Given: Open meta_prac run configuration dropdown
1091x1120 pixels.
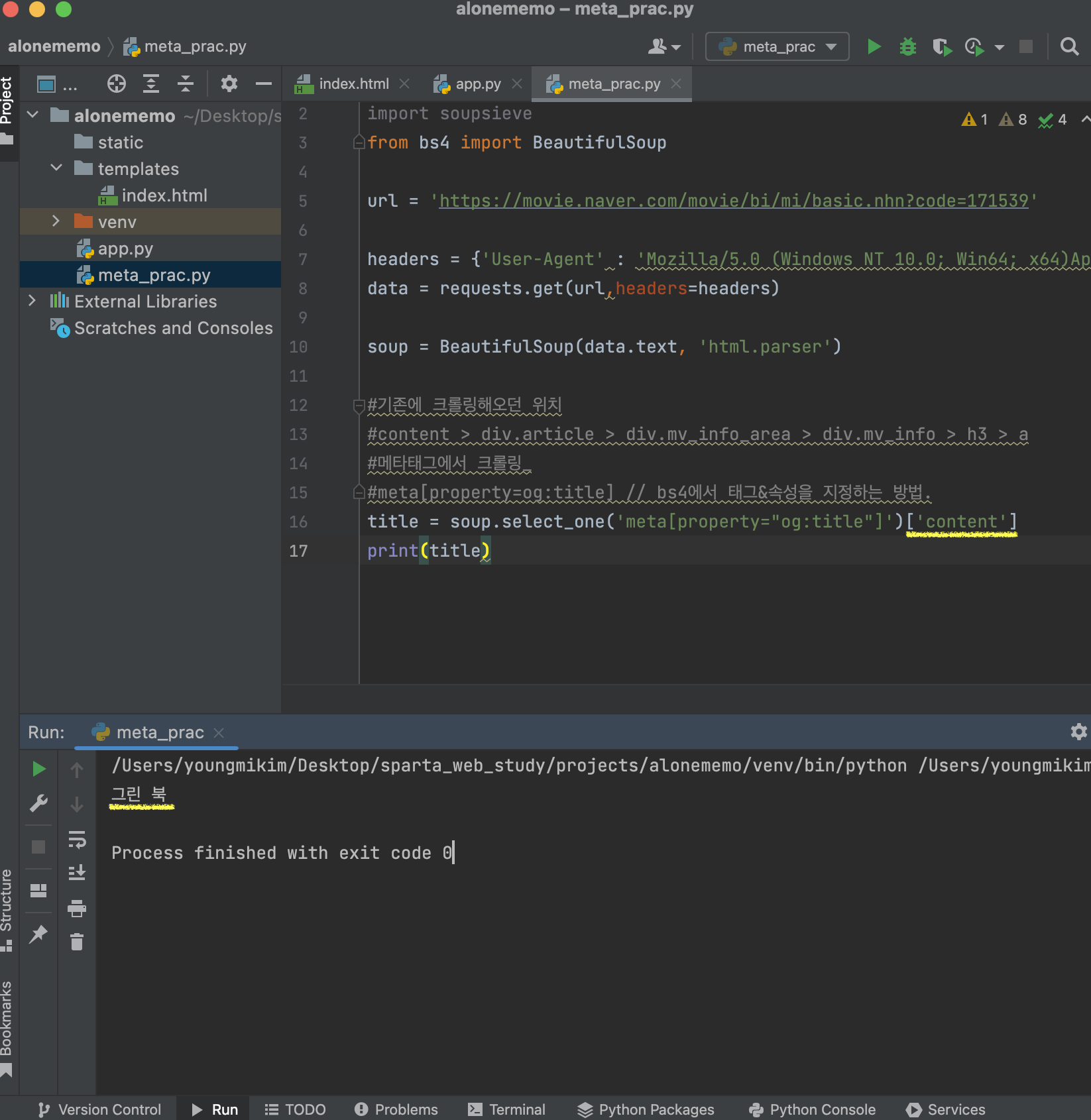Looking at the screenshot, I should coord(777,46).
